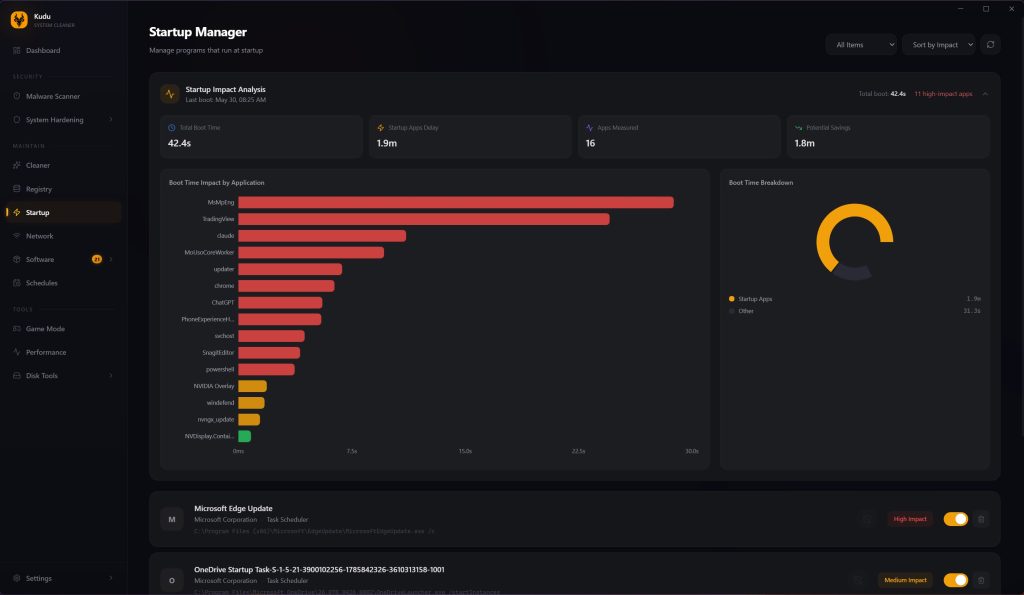Click the Registry sidebar icon
Viewport: 1024px width, 595px height.
[16, 189]
